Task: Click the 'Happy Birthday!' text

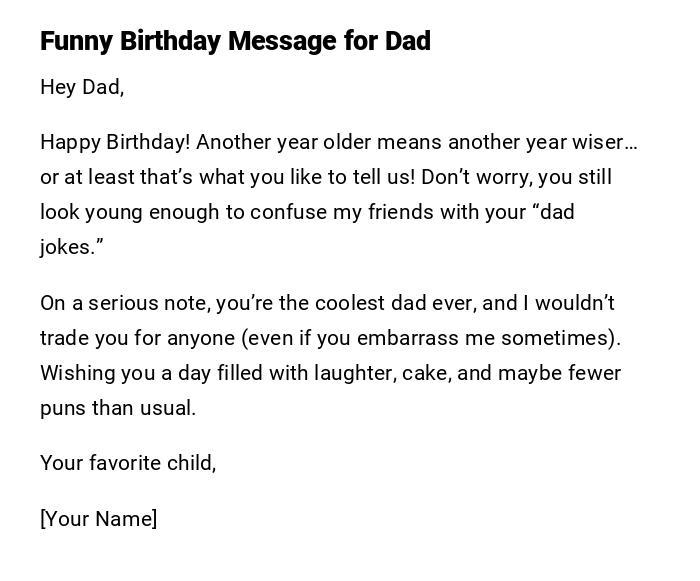Action: click(x=114, y=142)
